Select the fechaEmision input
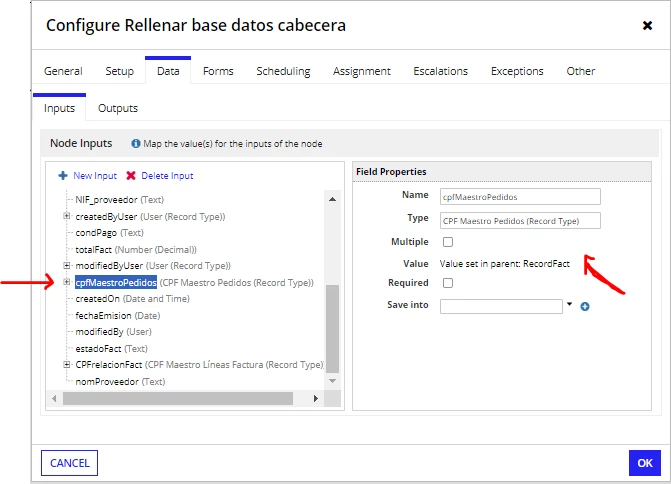 118,316
